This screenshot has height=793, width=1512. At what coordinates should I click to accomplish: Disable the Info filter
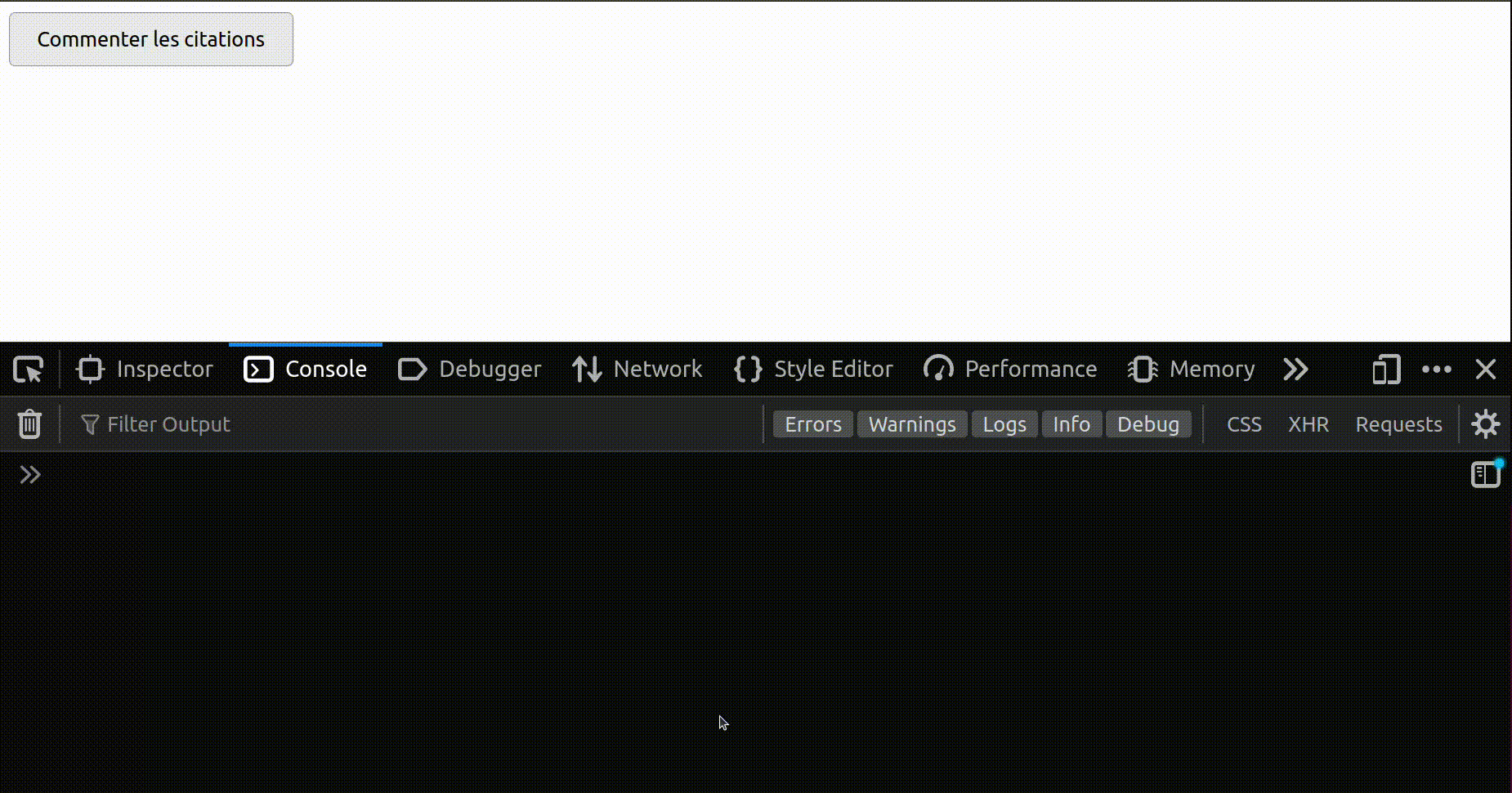(1071, 424)
